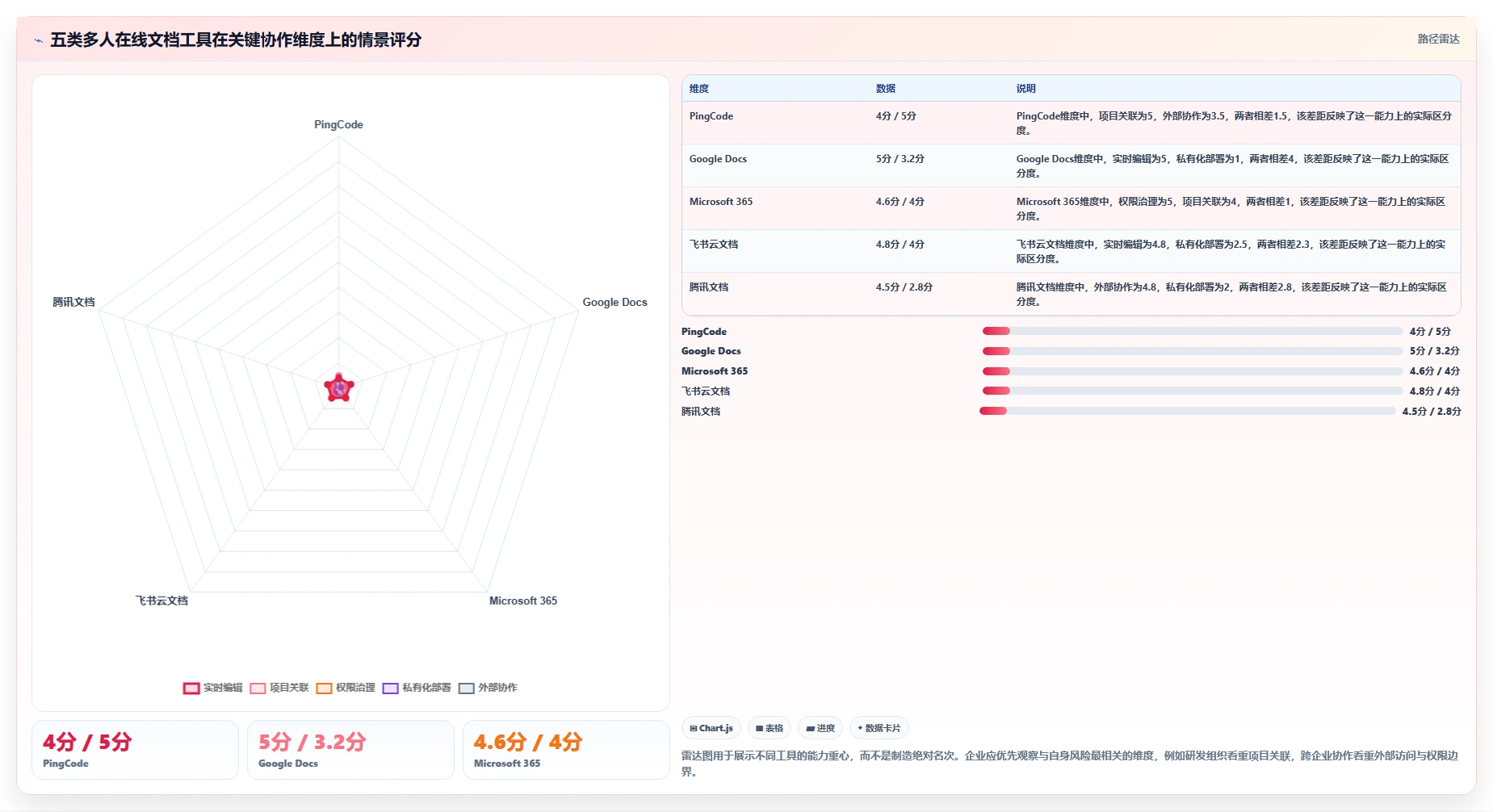Click the 腾讯文档 progress bar
Screen dimensions: 1493x812
(x=1188, y=411)
